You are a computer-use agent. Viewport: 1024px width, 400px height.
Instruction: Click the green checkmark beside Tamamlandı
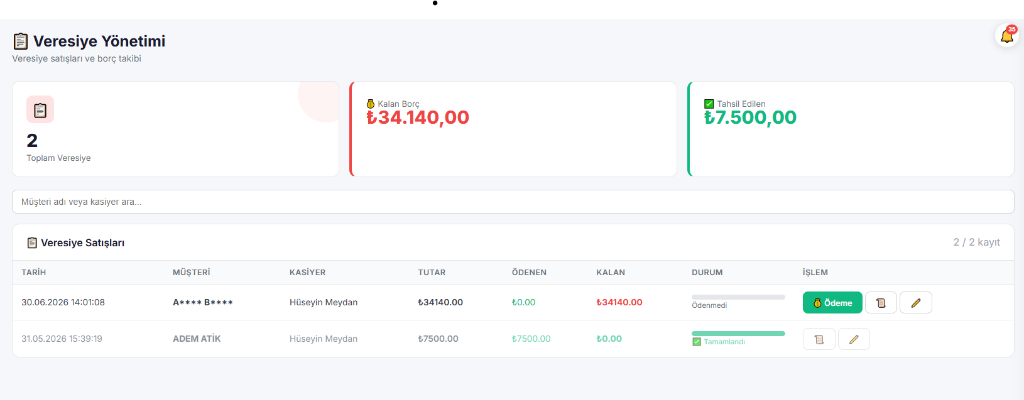click(696, 342)
